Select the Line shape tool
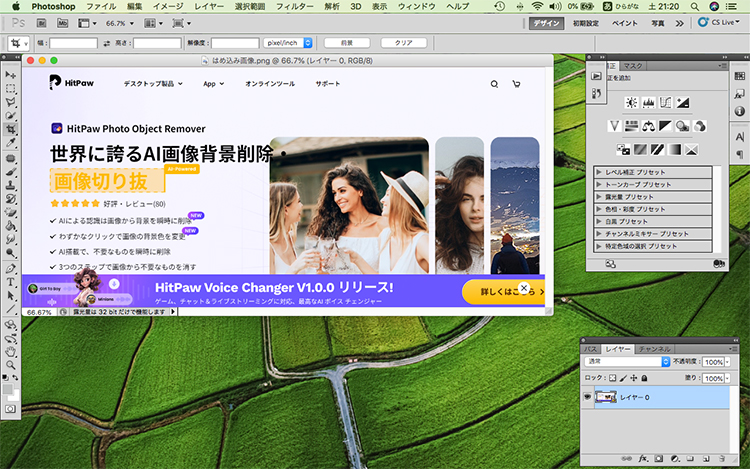This screenshot has width=750, height=469. 11,309
